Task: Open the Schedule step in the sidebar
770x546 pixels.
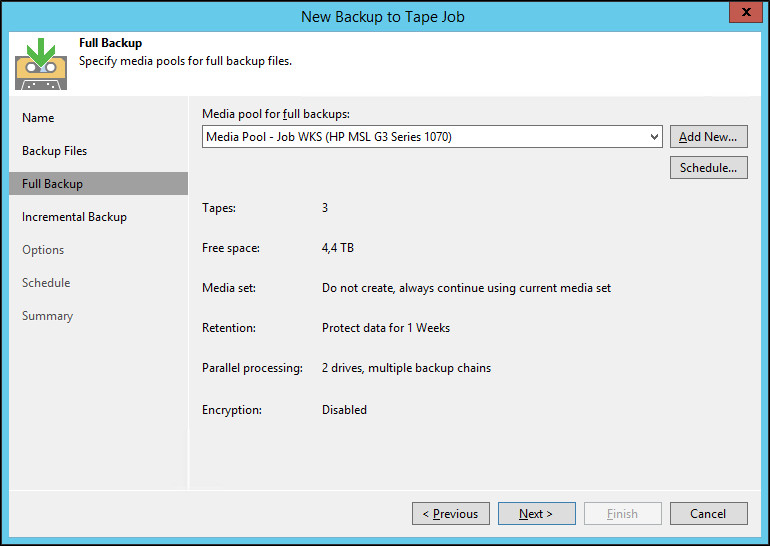Action: coord(46,283)
